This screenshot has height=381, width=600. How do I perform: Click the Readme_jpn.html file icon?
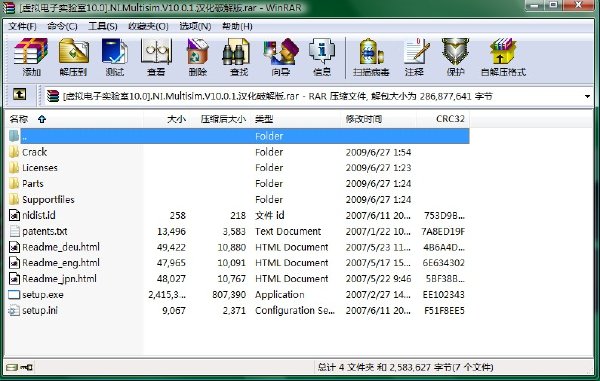pyautogui.click(x=14, y=278)
